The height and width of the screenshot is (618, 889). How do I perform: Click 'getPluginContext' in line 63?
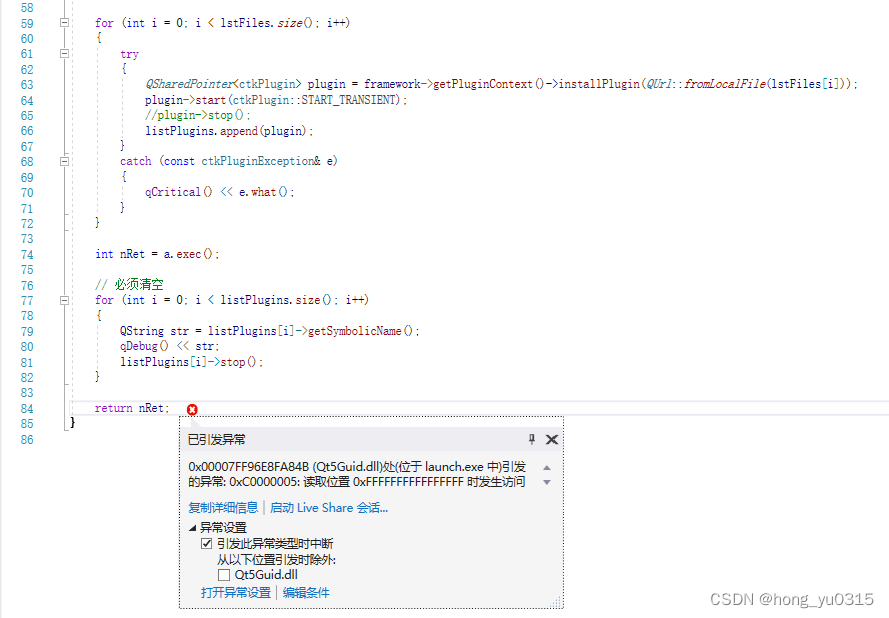[483, 84]
